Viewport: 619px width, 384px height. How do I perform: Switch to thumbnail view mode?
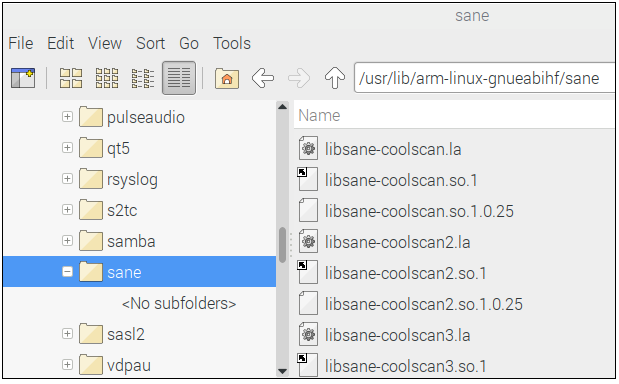(x=107, y=78)
